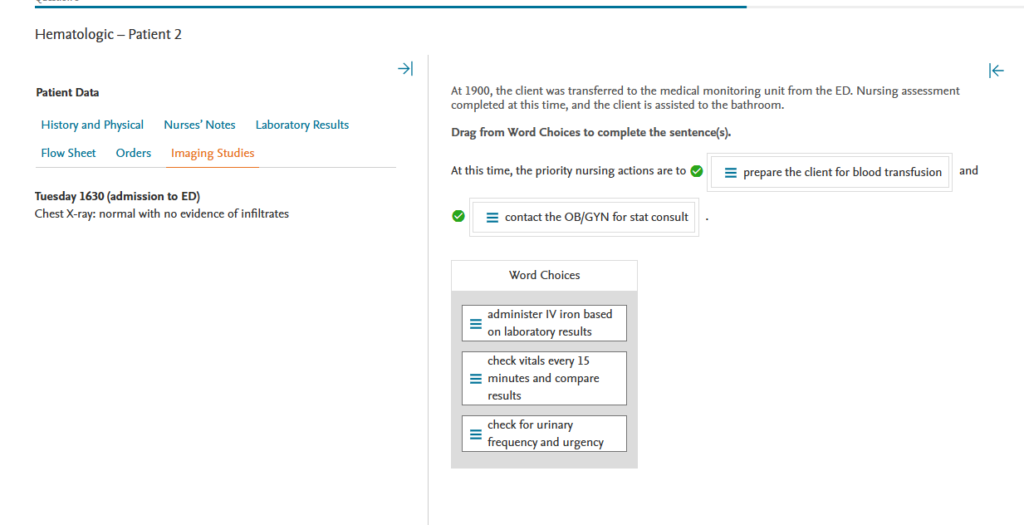Select the Imaging Studies tab
This screenshot has height=525, width=1024.
coord(212,153)
